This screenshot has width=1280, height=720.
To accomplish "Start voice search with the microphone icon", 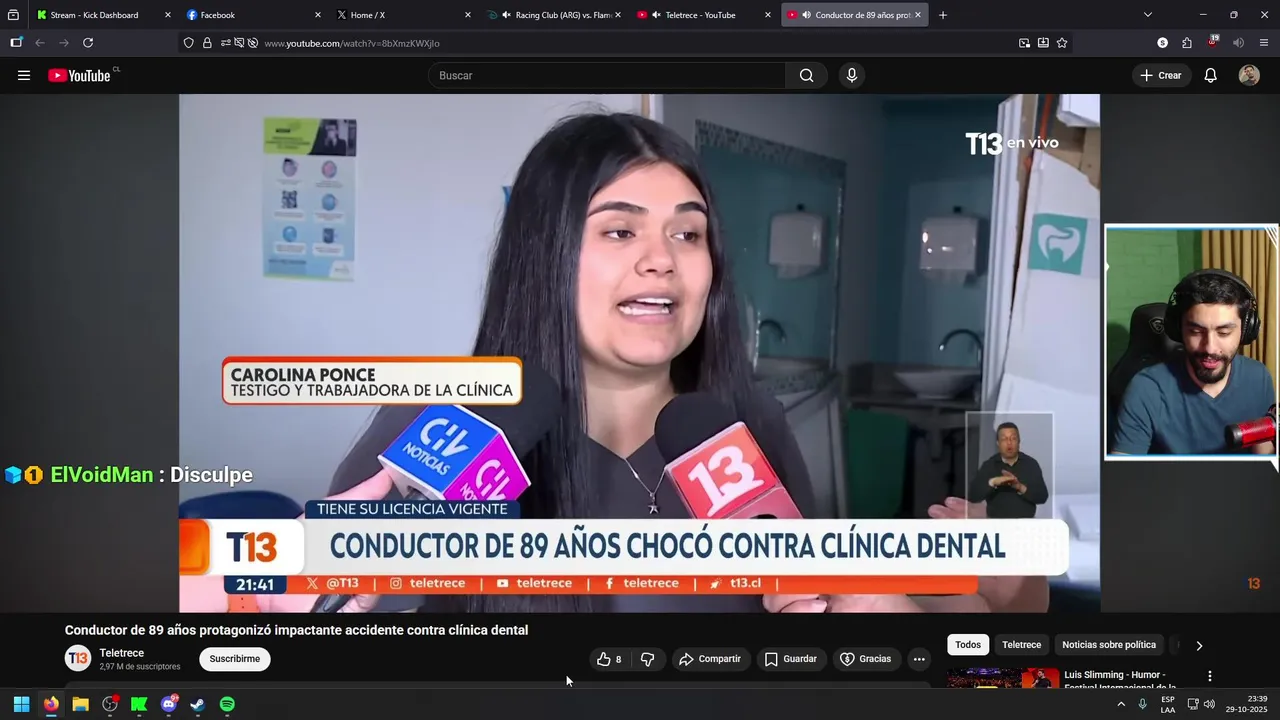I will coord(852,75).
